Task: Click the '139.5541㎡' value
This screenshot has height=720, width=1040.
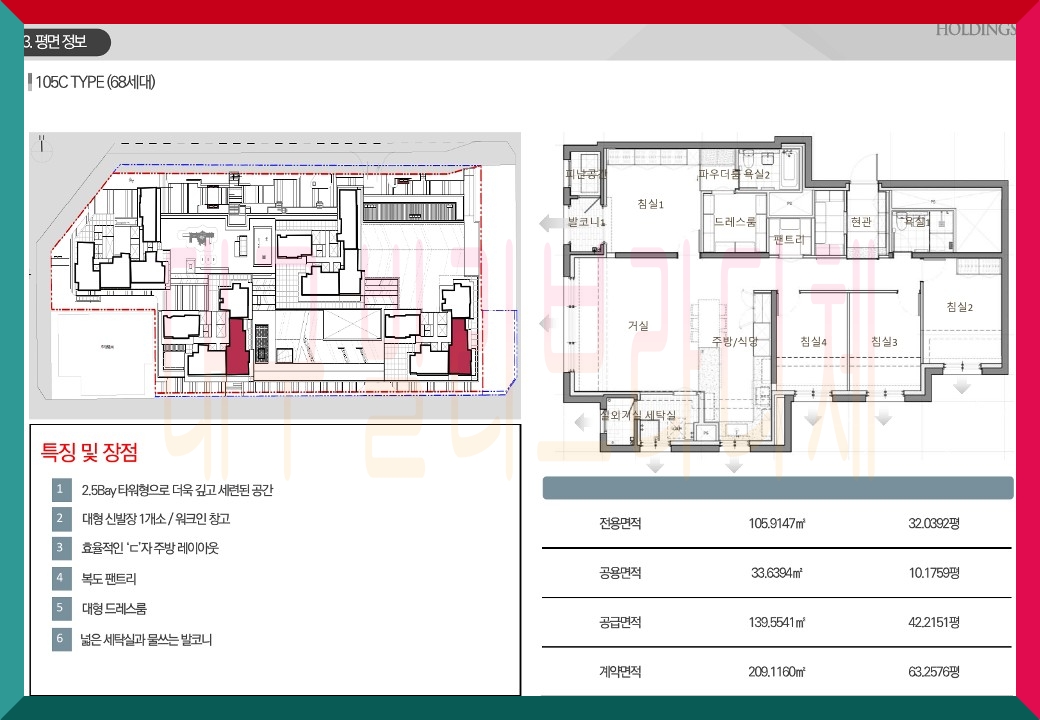Action: coord(777,622)
